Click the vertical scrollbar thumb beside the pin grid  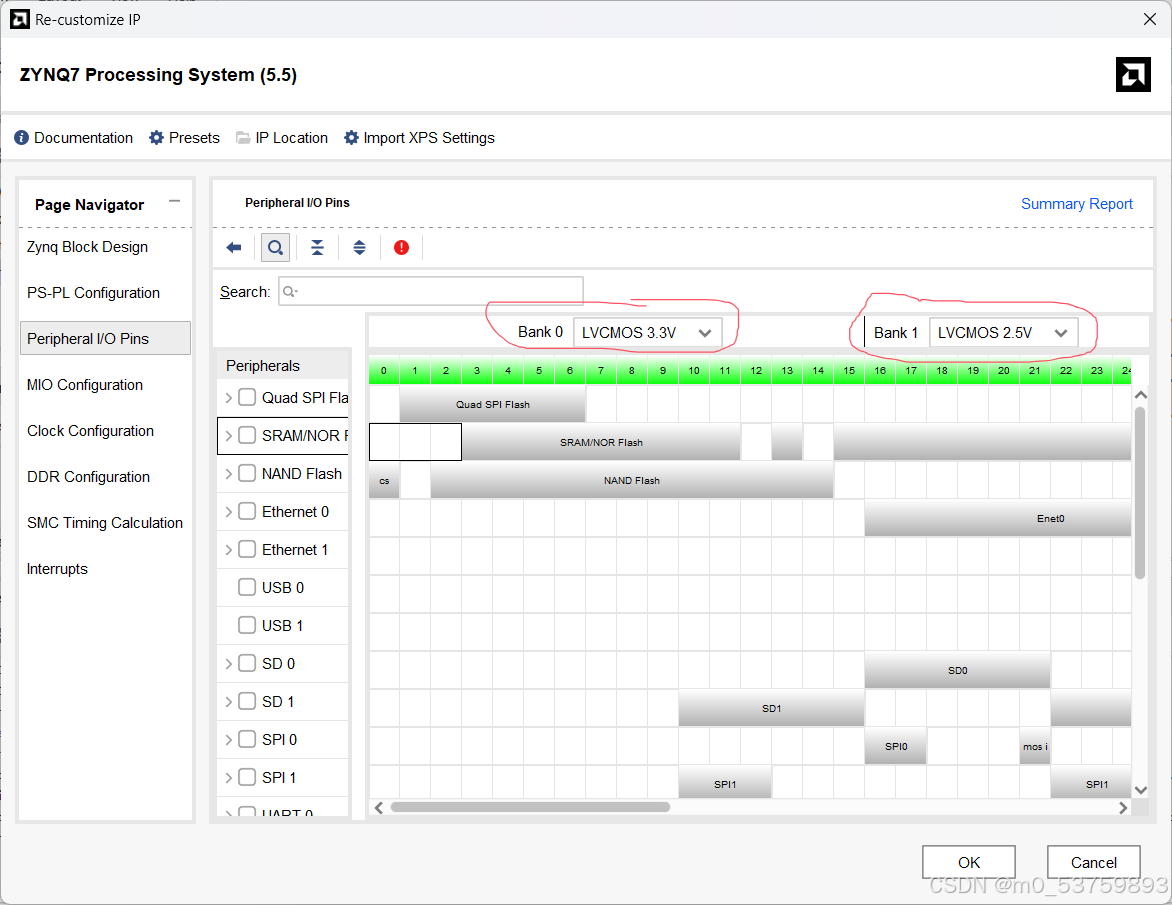click(1140, 492)
